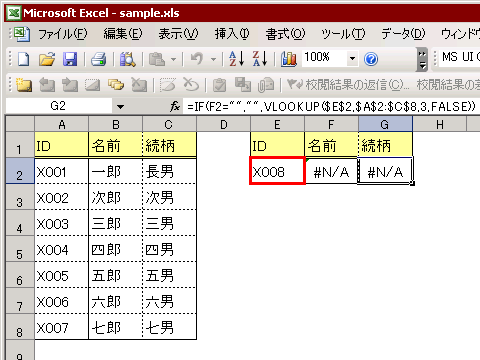
Task: Select cell B8 containing 七郎
Action: (115, 327)
